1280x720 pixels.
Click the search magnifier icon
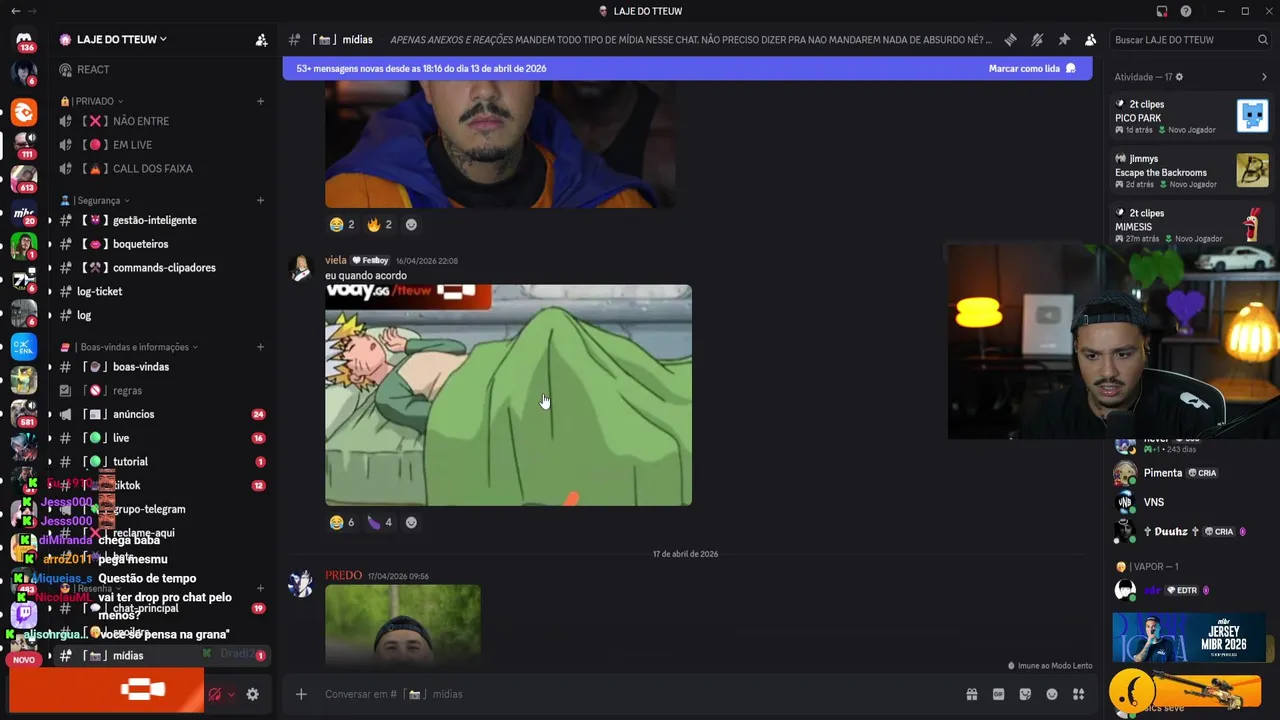(x=1263, y=40)
